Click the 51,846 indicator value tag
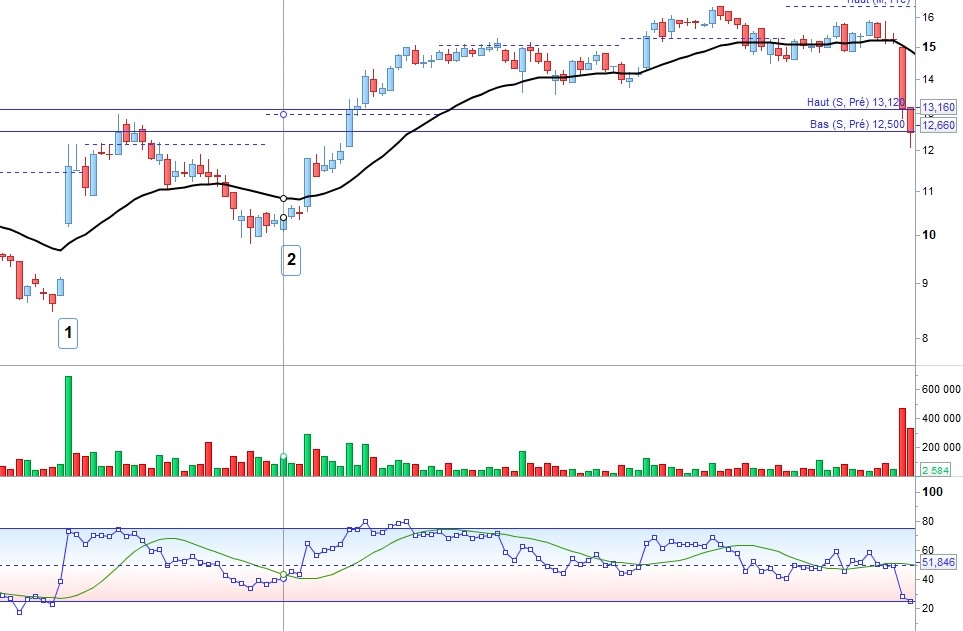 [938, 562]
